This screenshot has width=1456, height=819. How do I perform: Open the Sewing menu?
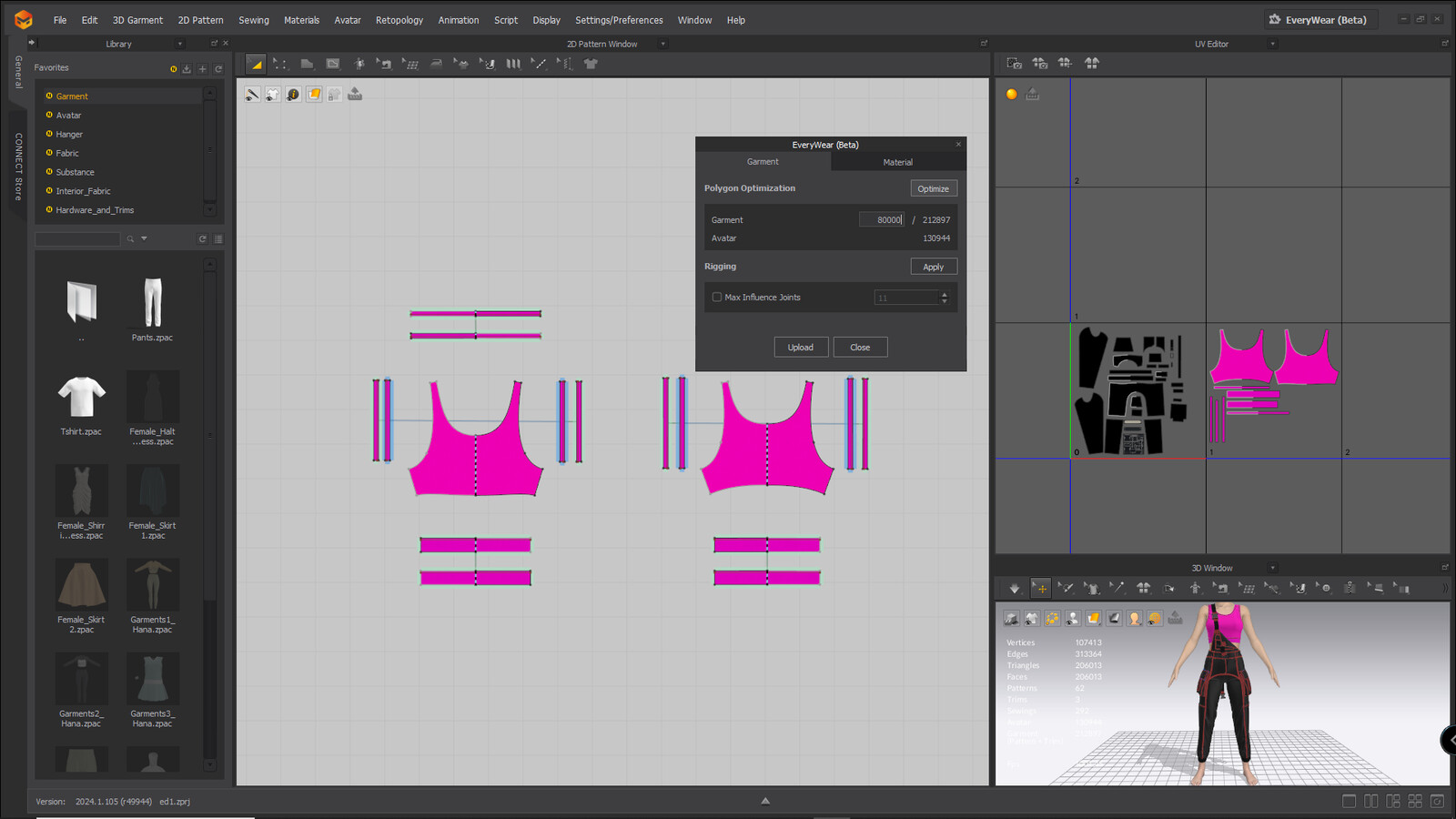[x=254, y=20]
